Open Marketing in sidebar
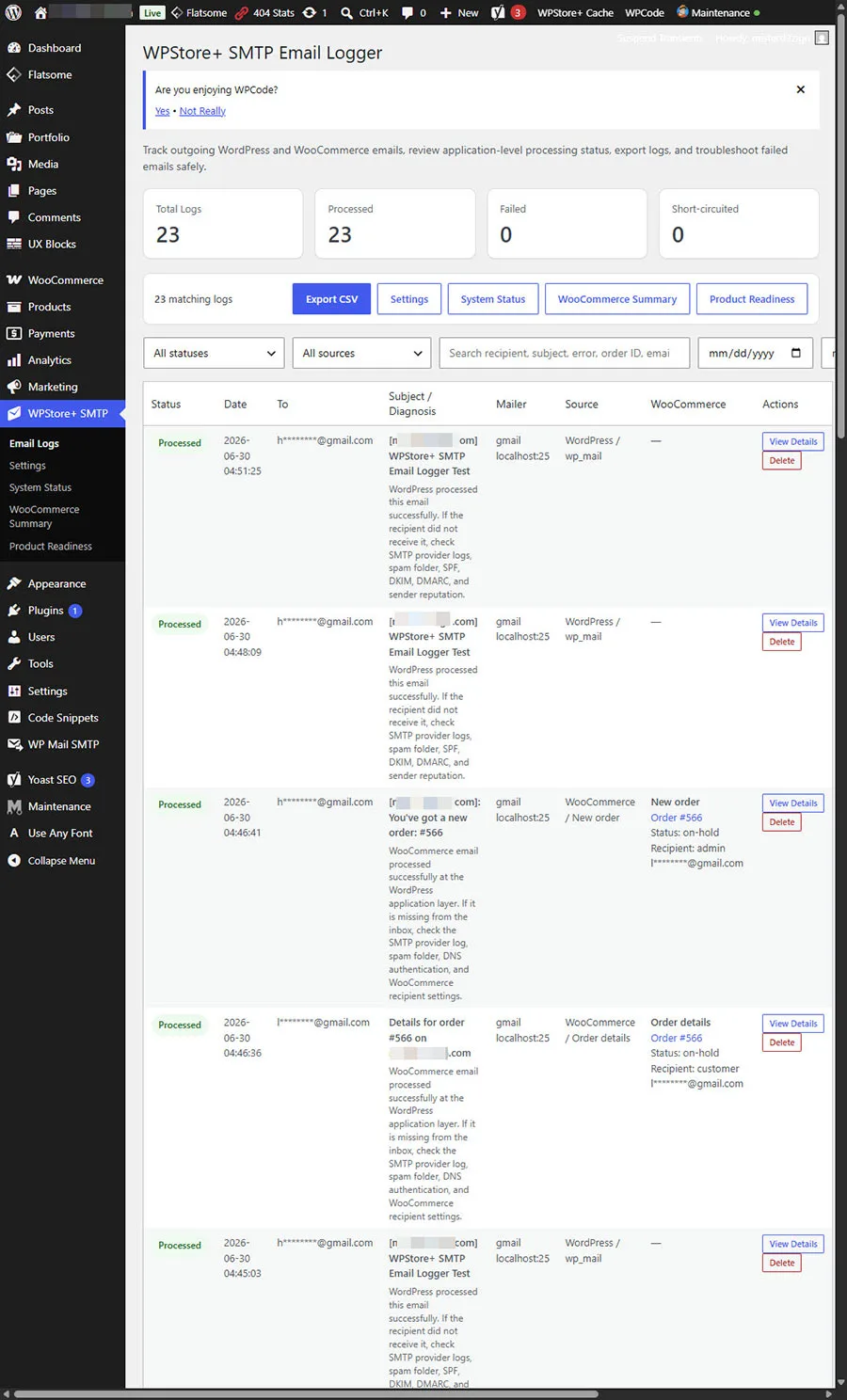This screenshot has height=1400, width=847. click(x=53, y=387)
